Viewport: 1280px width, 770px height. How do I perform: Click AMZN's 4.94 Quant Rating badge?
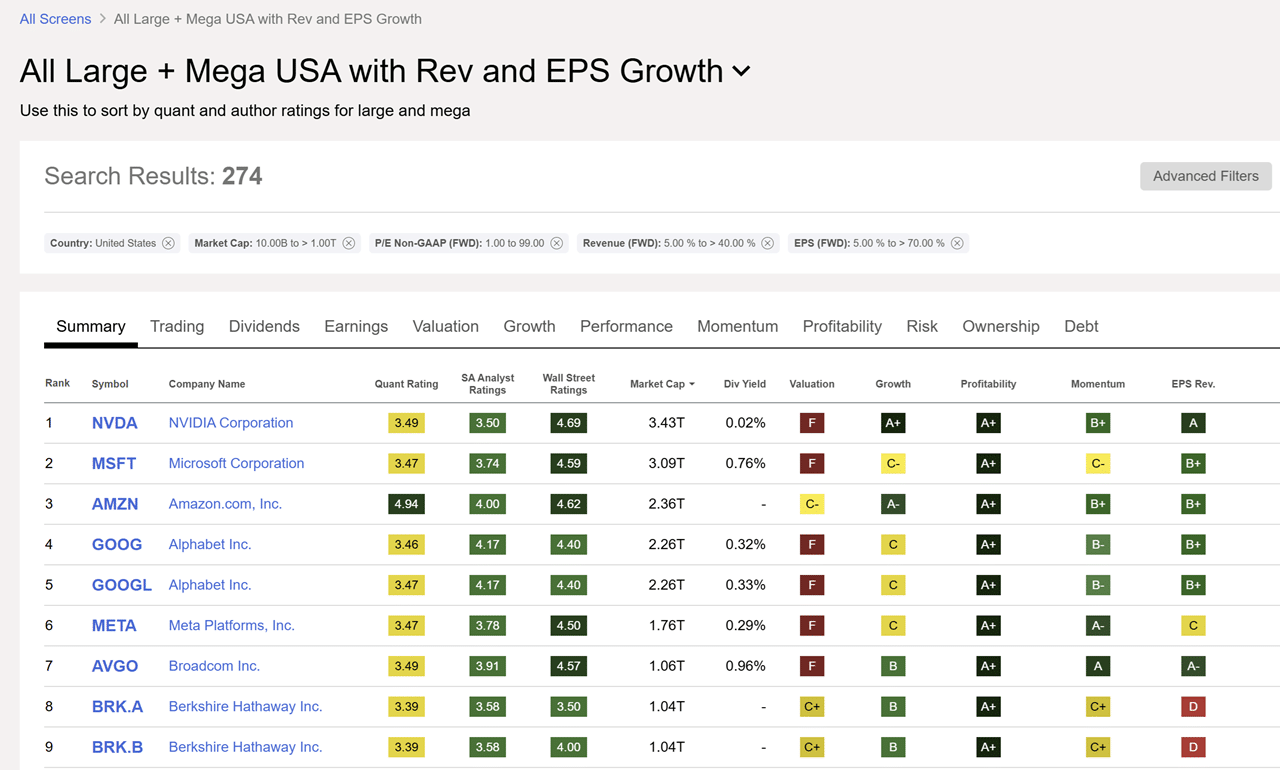tap(406, 504)
